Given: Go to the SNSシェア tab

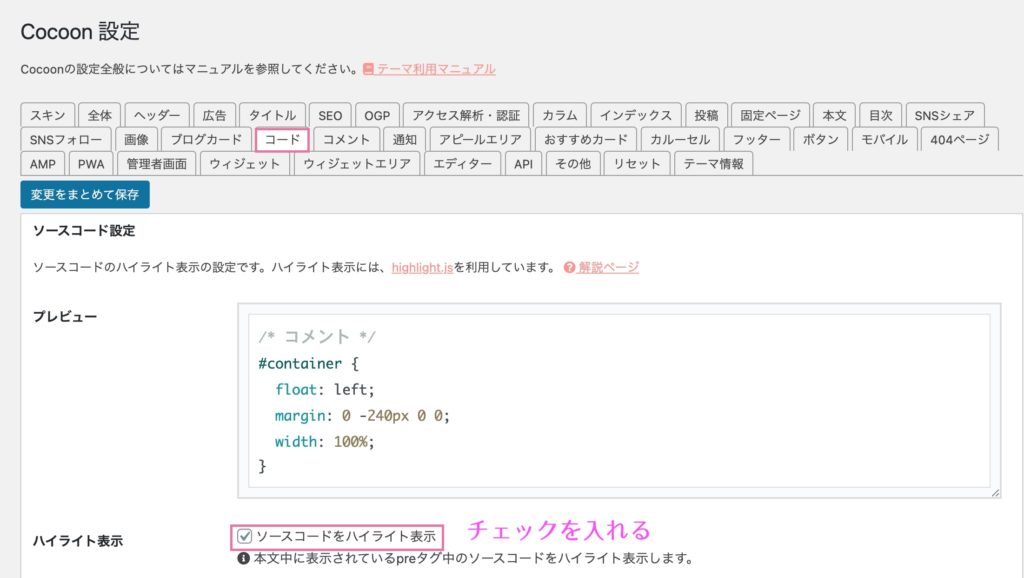Looking at the screenshot, I should pyautogui.click(x=944, y=115).
